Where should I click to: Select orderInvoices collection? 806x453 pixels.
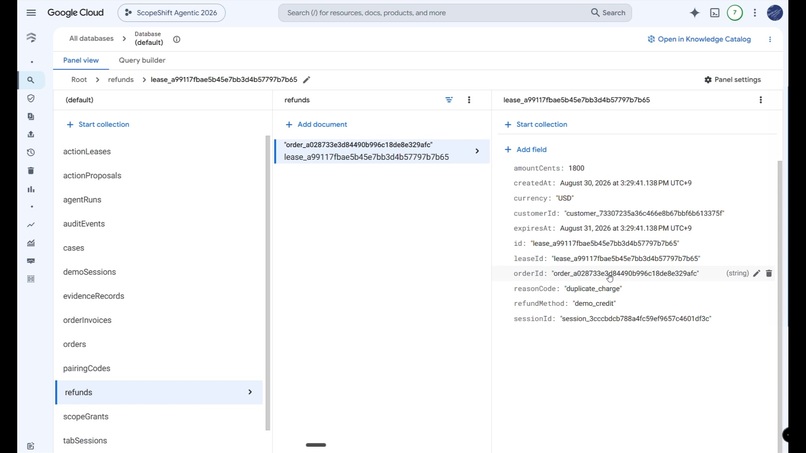click(87, 320)
